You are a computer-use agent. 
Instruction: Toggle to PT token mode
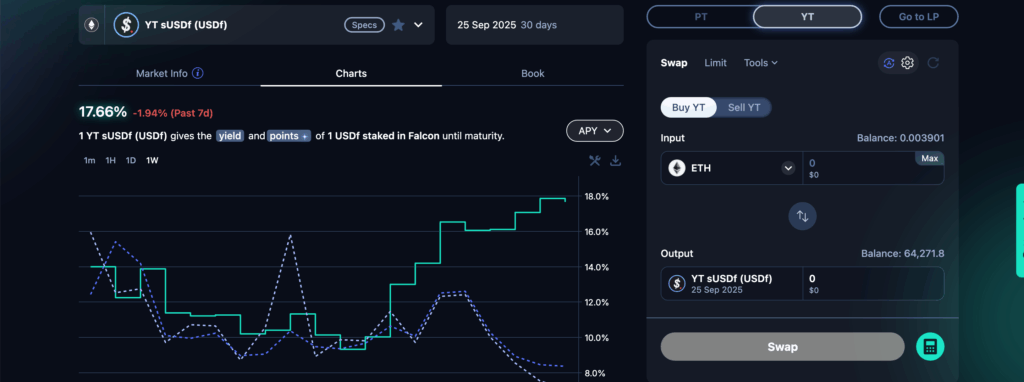(x=700, y=17)
